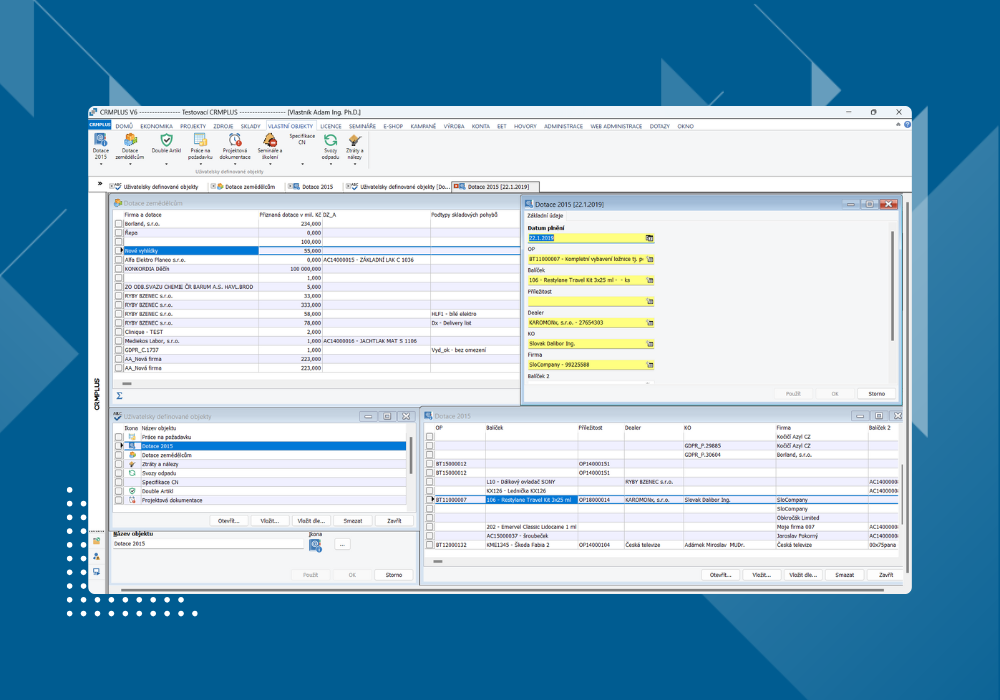The image size is (1000, 700).
Task: Expand the dropdown arrow under Svozy odpadu
Action: (330, 164)
